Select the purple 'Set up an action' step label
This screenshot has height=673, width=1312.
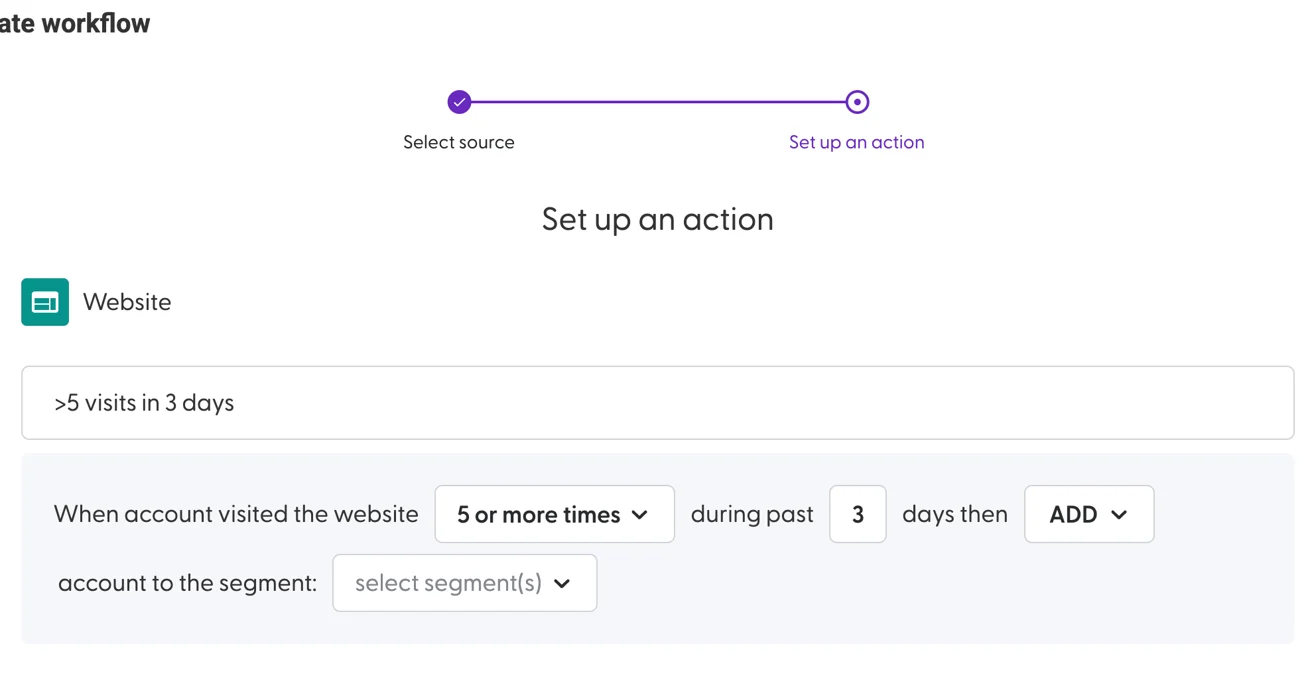[x=857, y=142]
